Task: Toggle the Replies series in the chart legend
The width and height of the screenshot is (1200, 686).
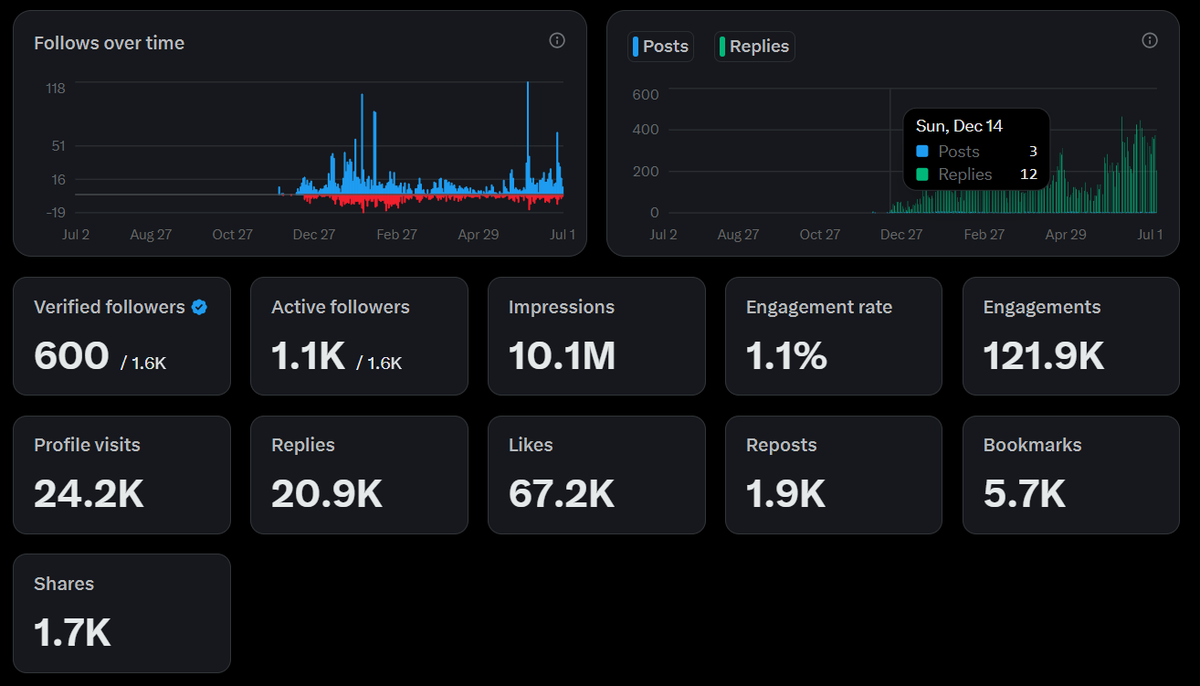Action: tap(754, 46)
